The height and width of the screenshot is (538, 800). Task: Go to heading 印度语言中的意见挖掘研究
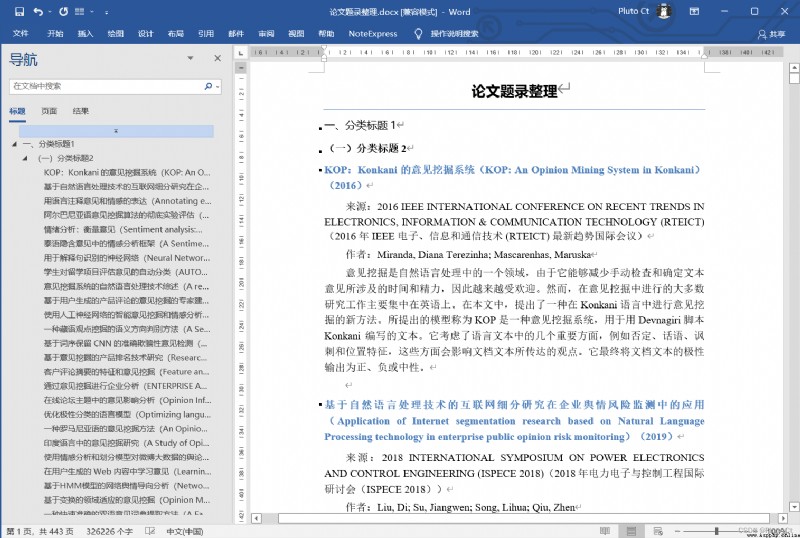127,443
